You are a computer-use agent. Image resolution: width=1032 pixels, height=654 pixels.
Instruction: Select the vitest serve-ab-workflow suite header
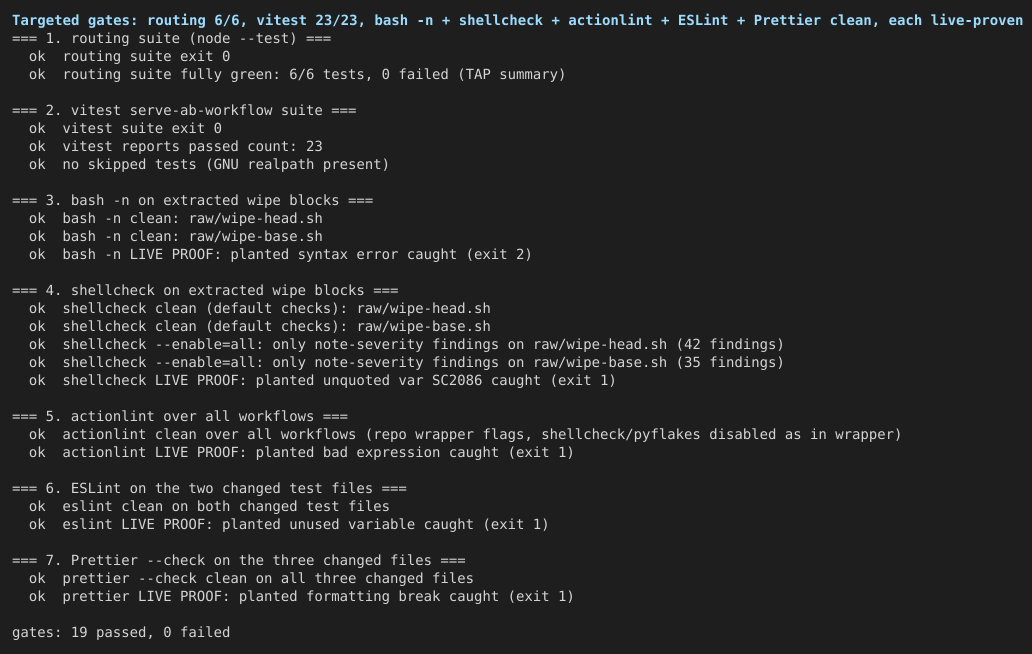[x=184, y=111]
